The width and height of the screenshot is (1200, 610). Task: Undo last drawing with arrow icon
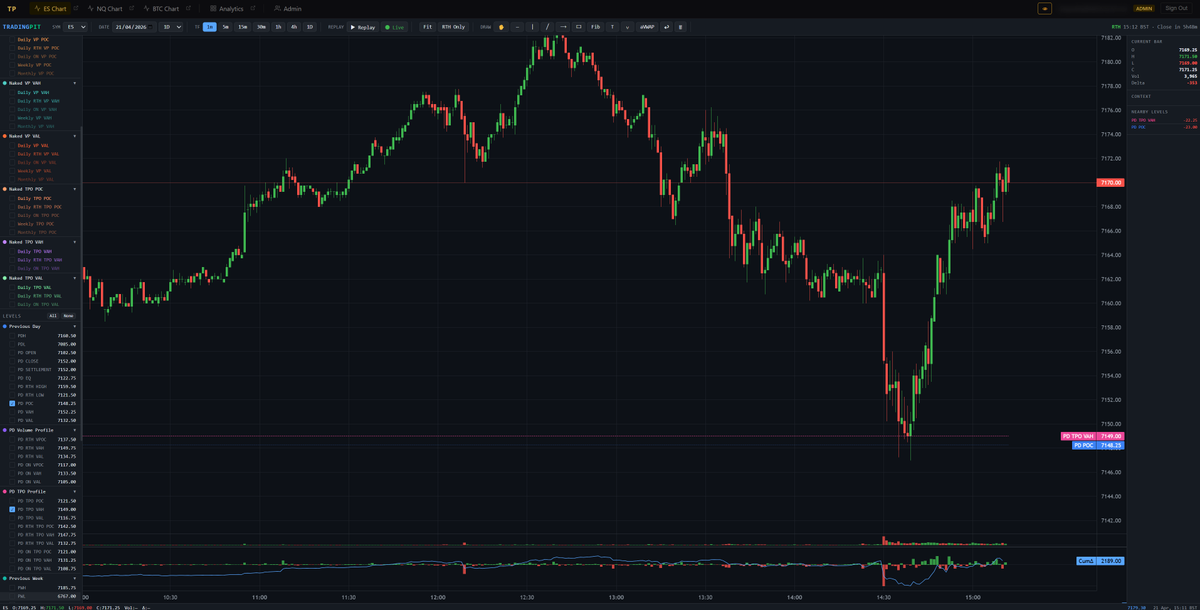666,27
